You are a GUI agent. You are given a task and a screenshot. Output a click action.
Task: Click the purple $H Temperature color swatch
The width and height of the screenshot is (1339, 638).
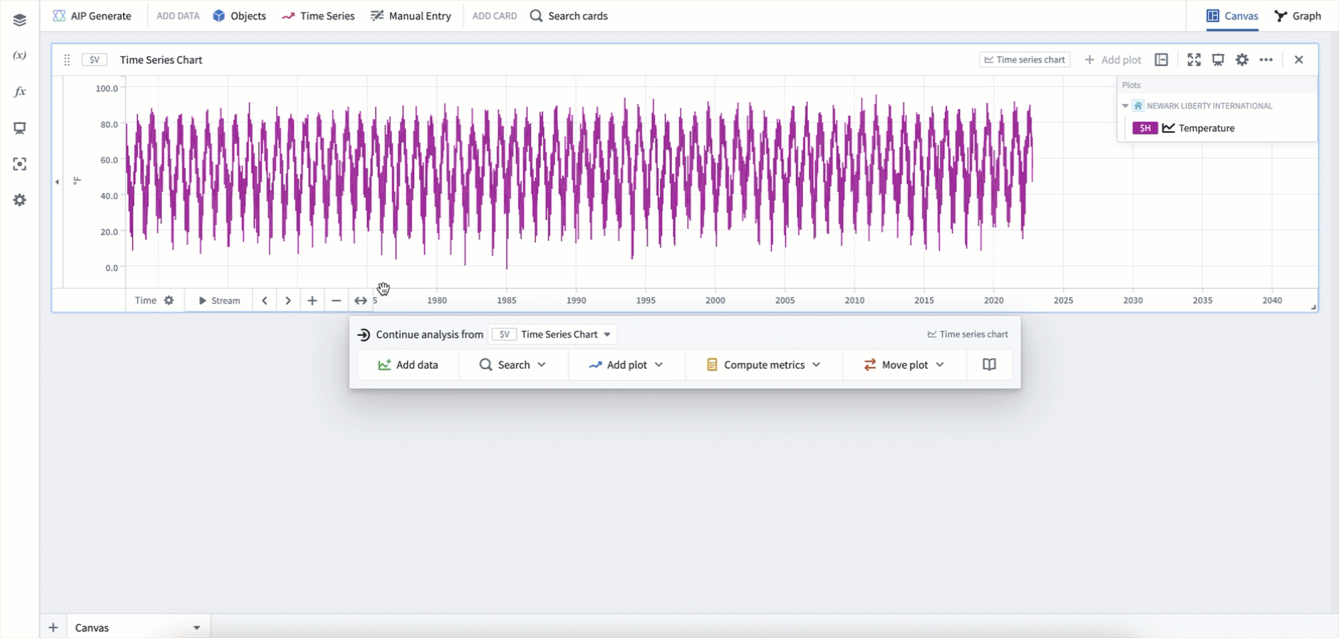tap(1144, 127)
